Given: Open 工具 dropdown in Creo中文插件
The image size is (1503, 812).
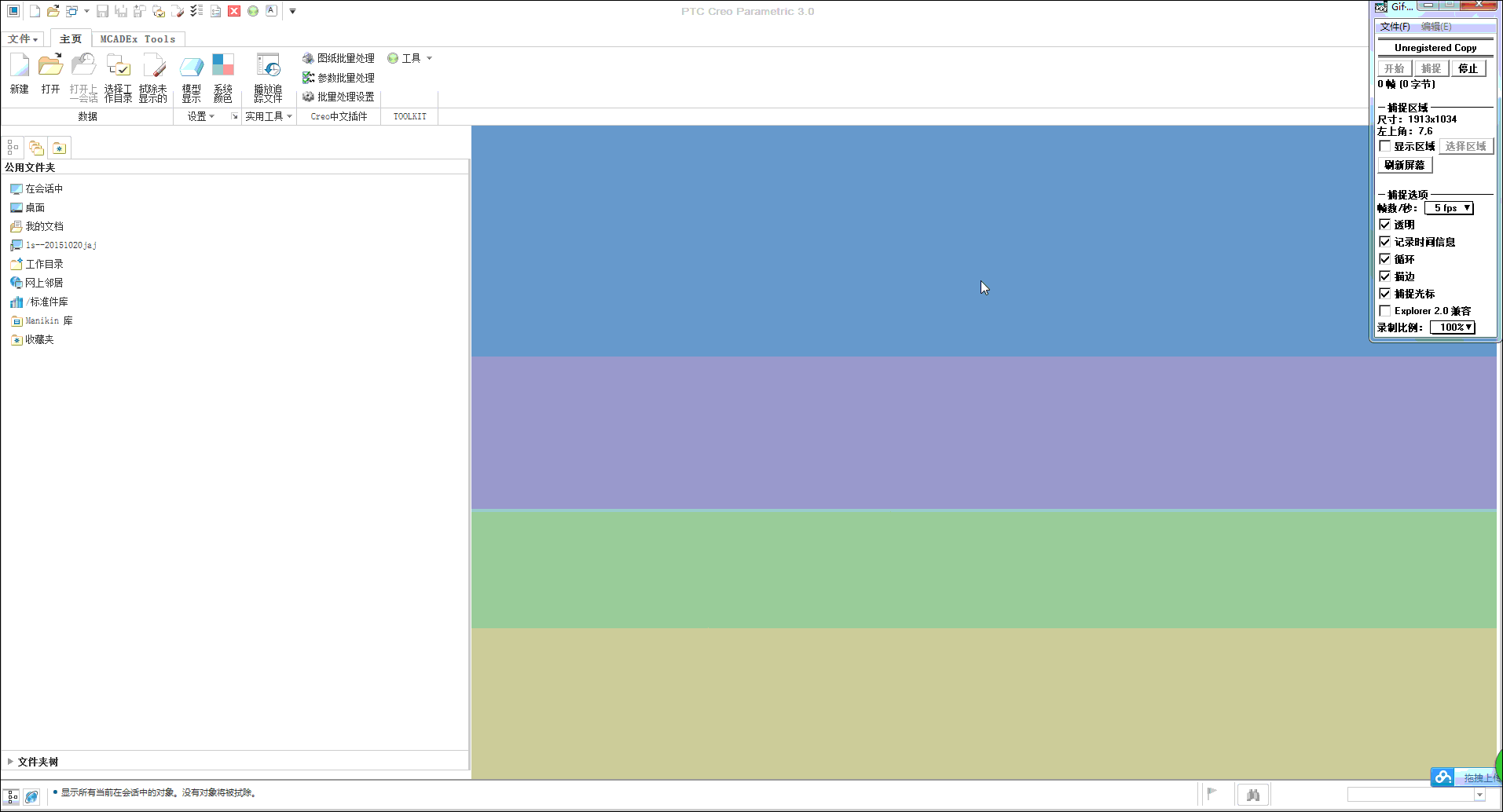Looking at the screenshot, I should pos(410,58).
